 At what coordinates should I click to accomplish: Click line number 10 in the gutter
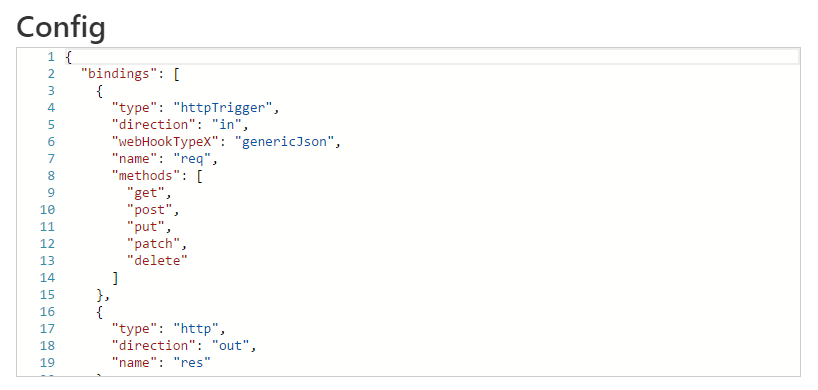[x=47, y=209]
